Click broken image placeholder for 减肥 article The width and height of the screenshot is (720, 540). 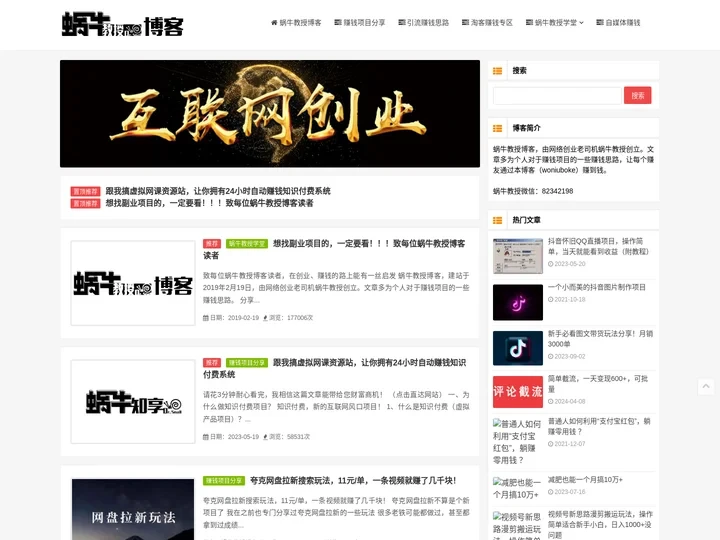(518, 489)
